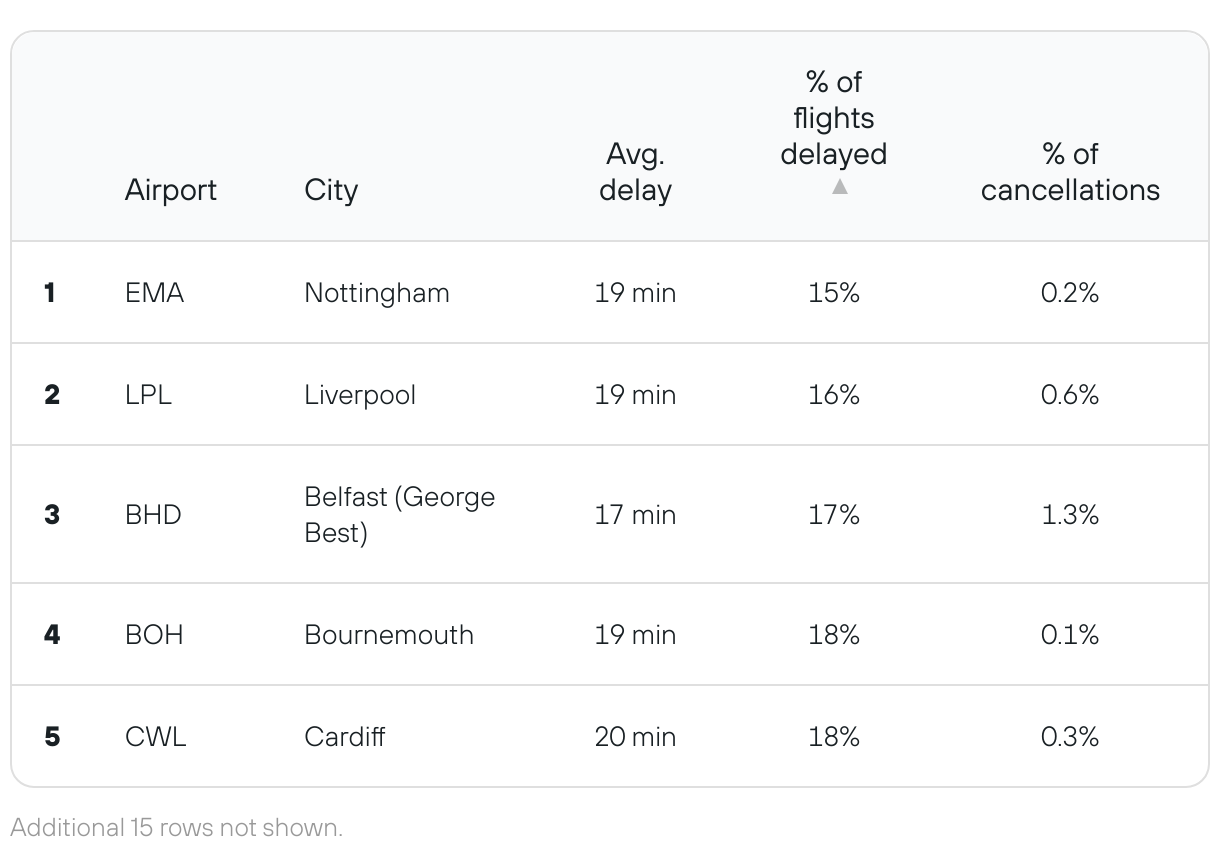Select the BHD airport code cell
This screenshot has width=1220, height=854.
[153, 515]
